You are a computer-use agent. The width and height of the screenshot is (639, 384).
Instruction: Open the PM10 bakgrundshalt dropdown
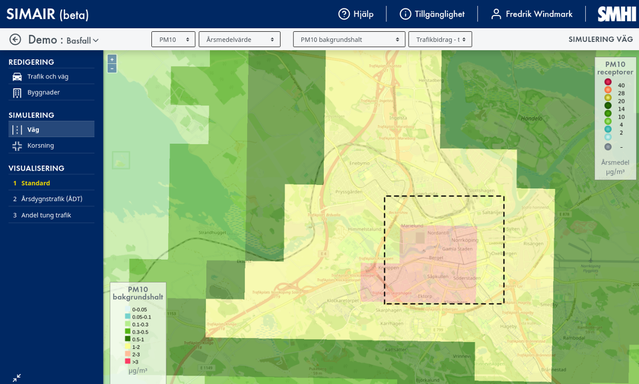coord(349,40)
